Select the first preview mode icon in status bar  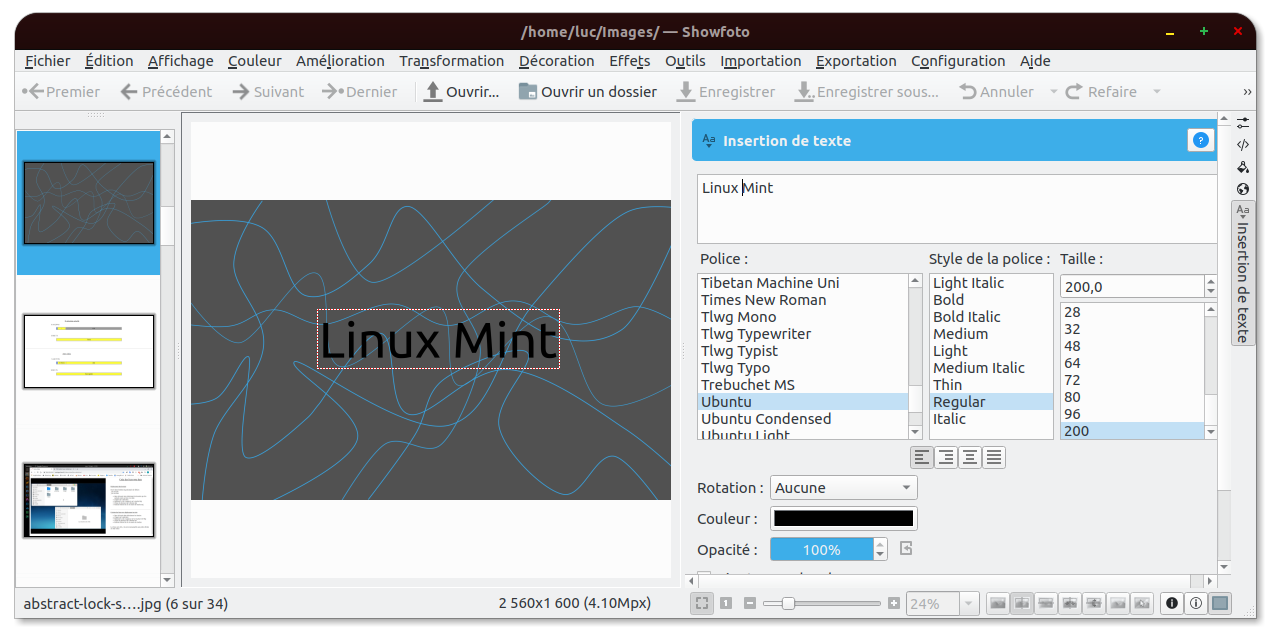click(x=997, y=603)
